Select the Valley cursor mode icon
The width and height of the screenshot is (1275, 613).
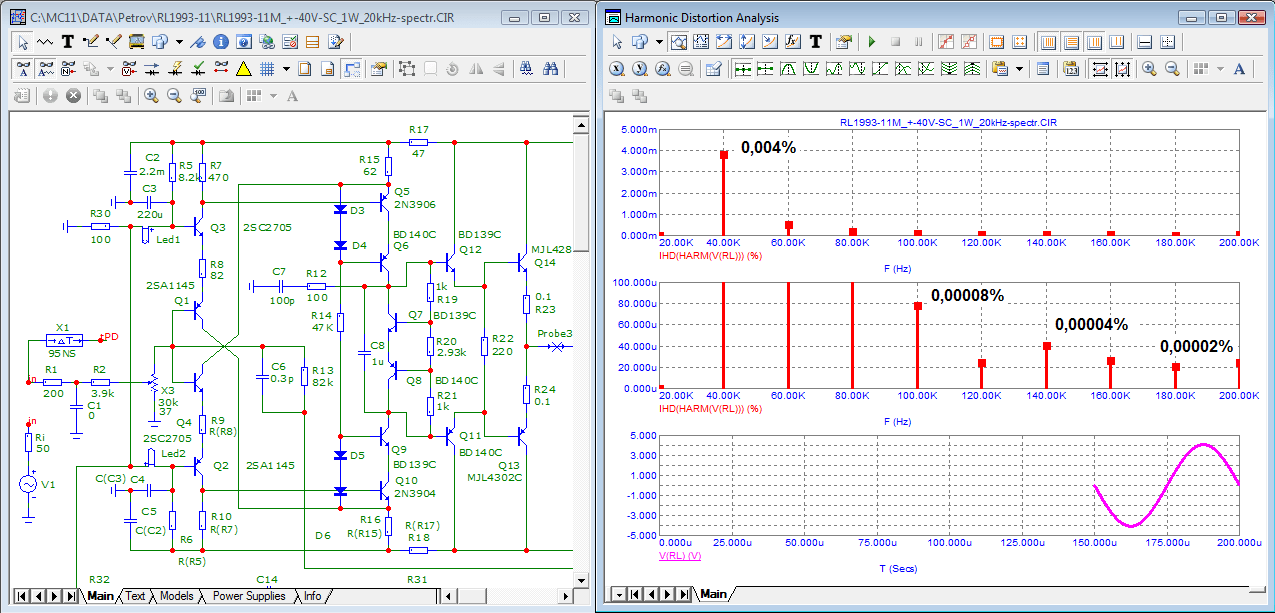pyautogui.click(x=811, y=69)
